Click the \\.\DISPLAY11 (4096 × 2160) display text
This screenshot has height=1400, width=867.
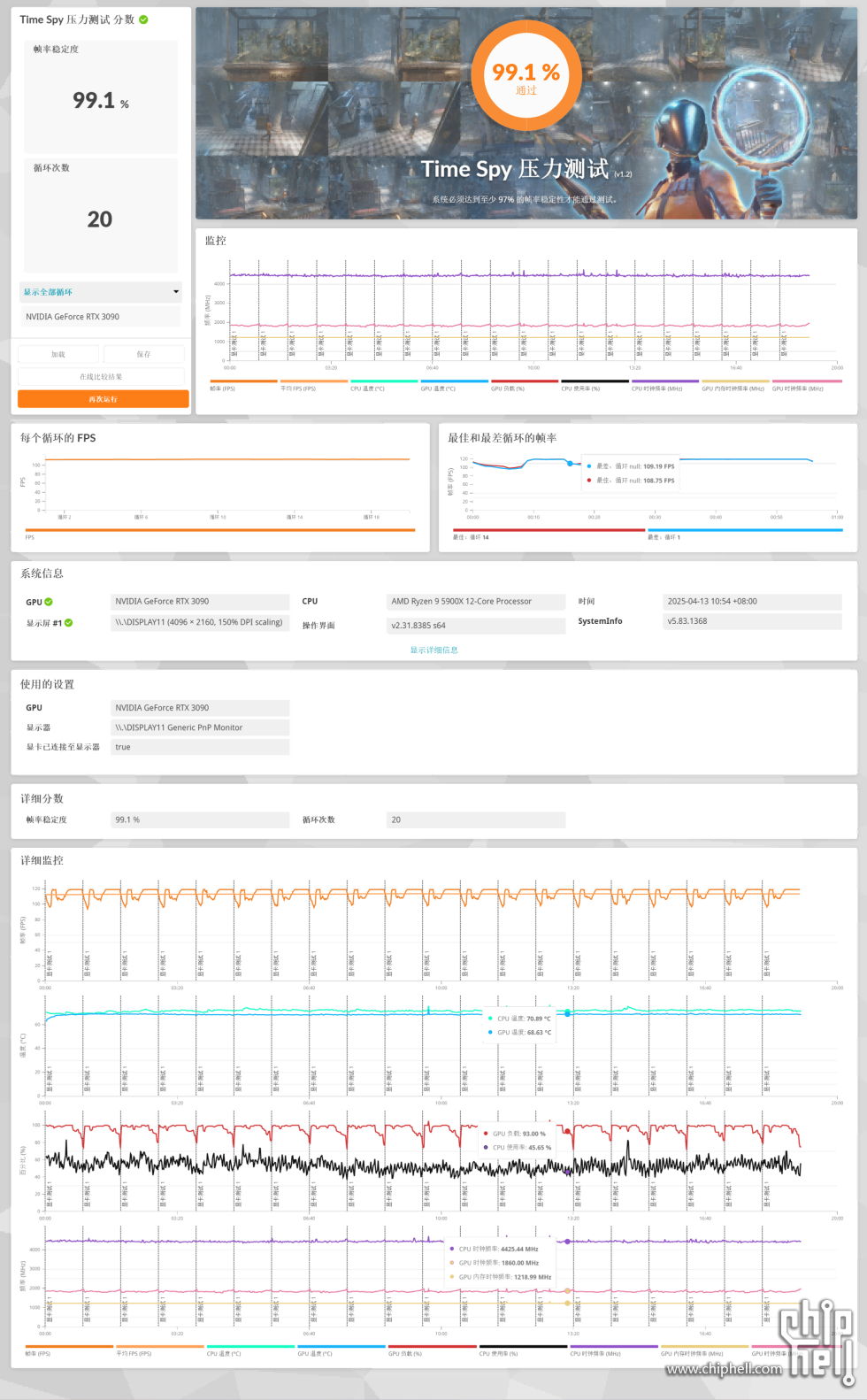[x=199, y=622]
